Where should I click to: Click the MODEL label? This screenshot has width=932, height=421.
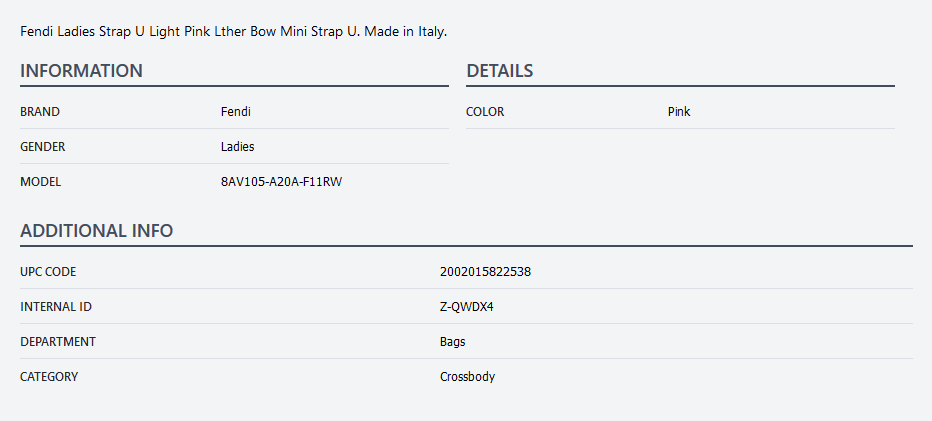click(41, 182)
